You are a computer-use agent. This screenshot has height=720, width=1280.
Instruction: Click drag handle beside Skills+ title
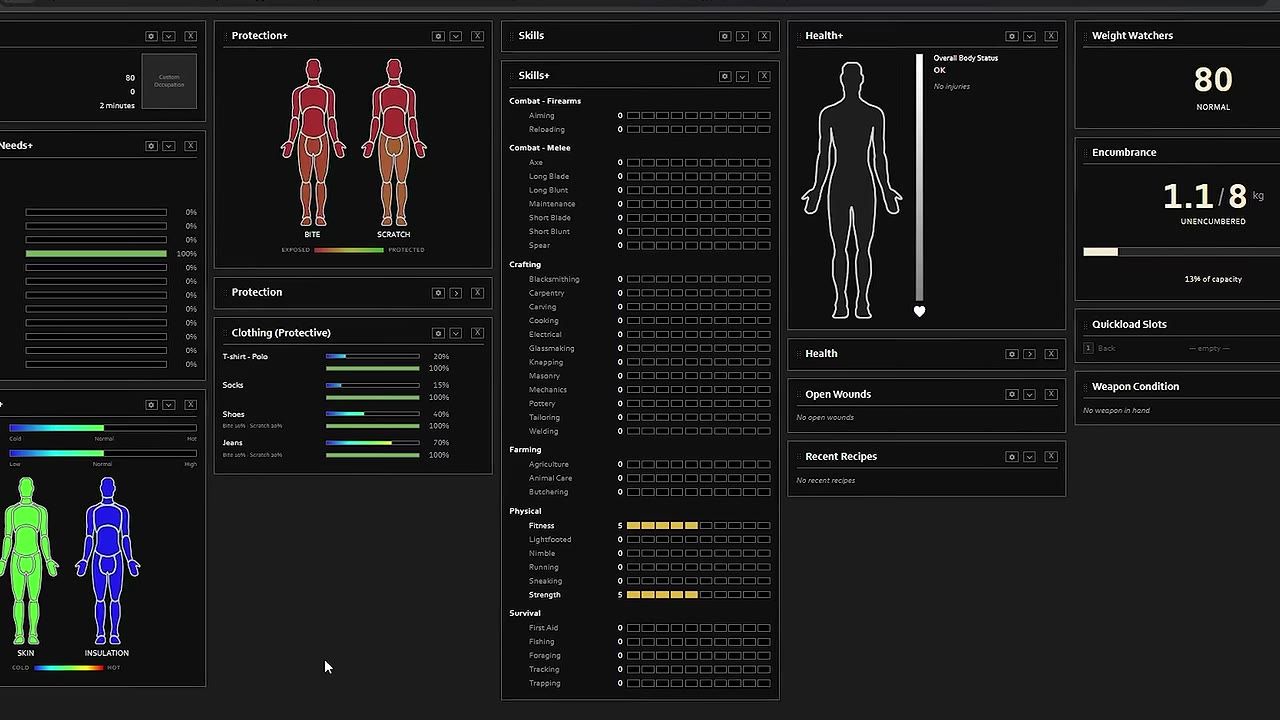pyautogui.click(x=512, y=76)
